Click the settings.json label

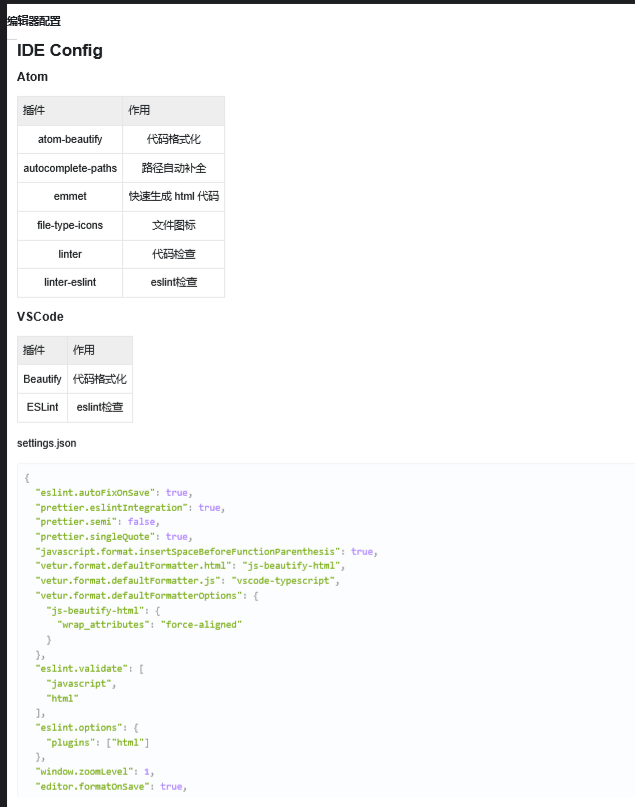tap(47, 443)
